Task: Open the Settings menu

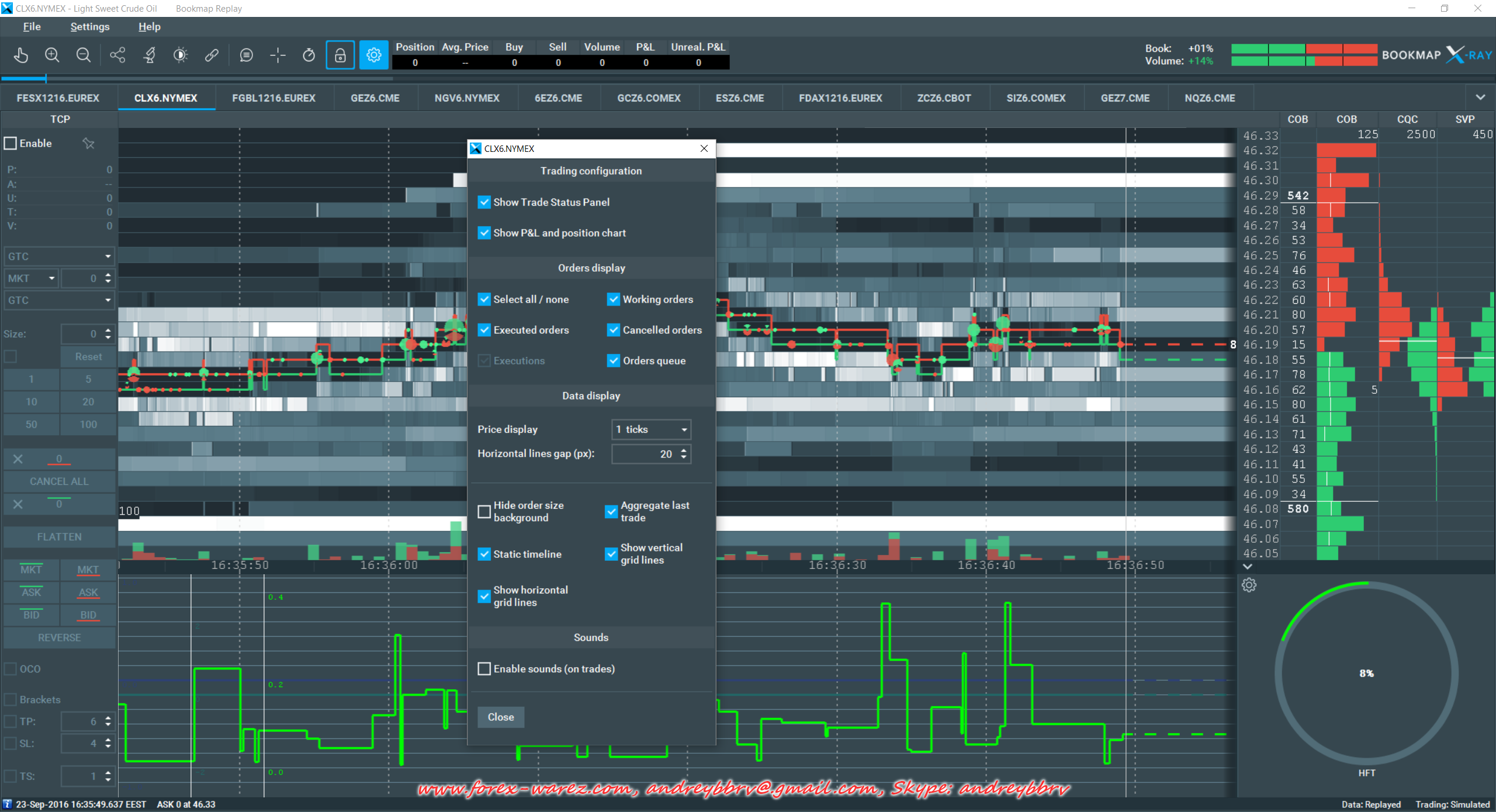Action: point(89,27)
